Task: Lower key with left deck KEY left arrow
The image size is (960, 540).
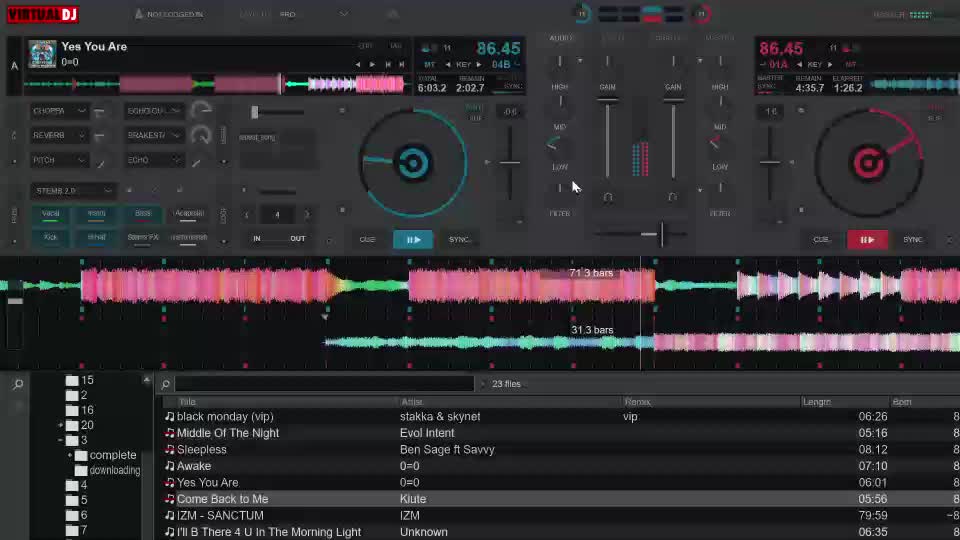Action: click(448, 64)
